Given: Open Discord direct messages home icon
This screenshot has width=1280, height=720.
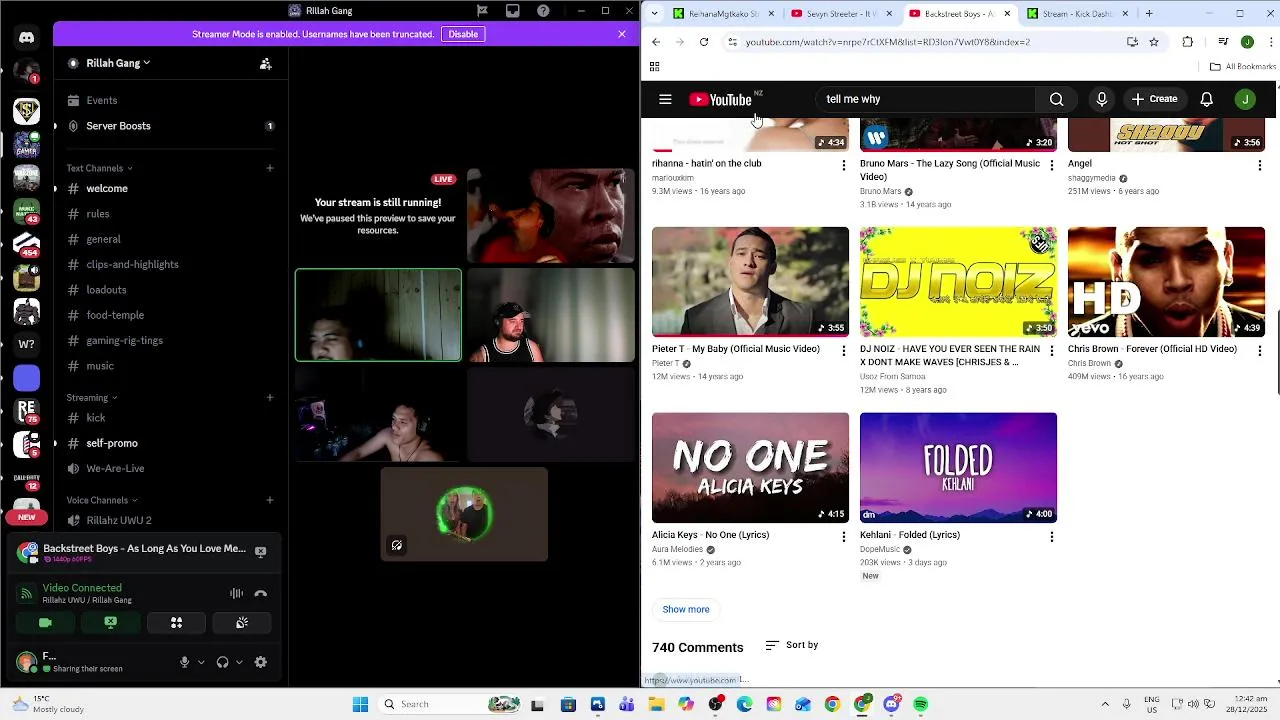Looking at the screenshot, I should coord(27,37).
